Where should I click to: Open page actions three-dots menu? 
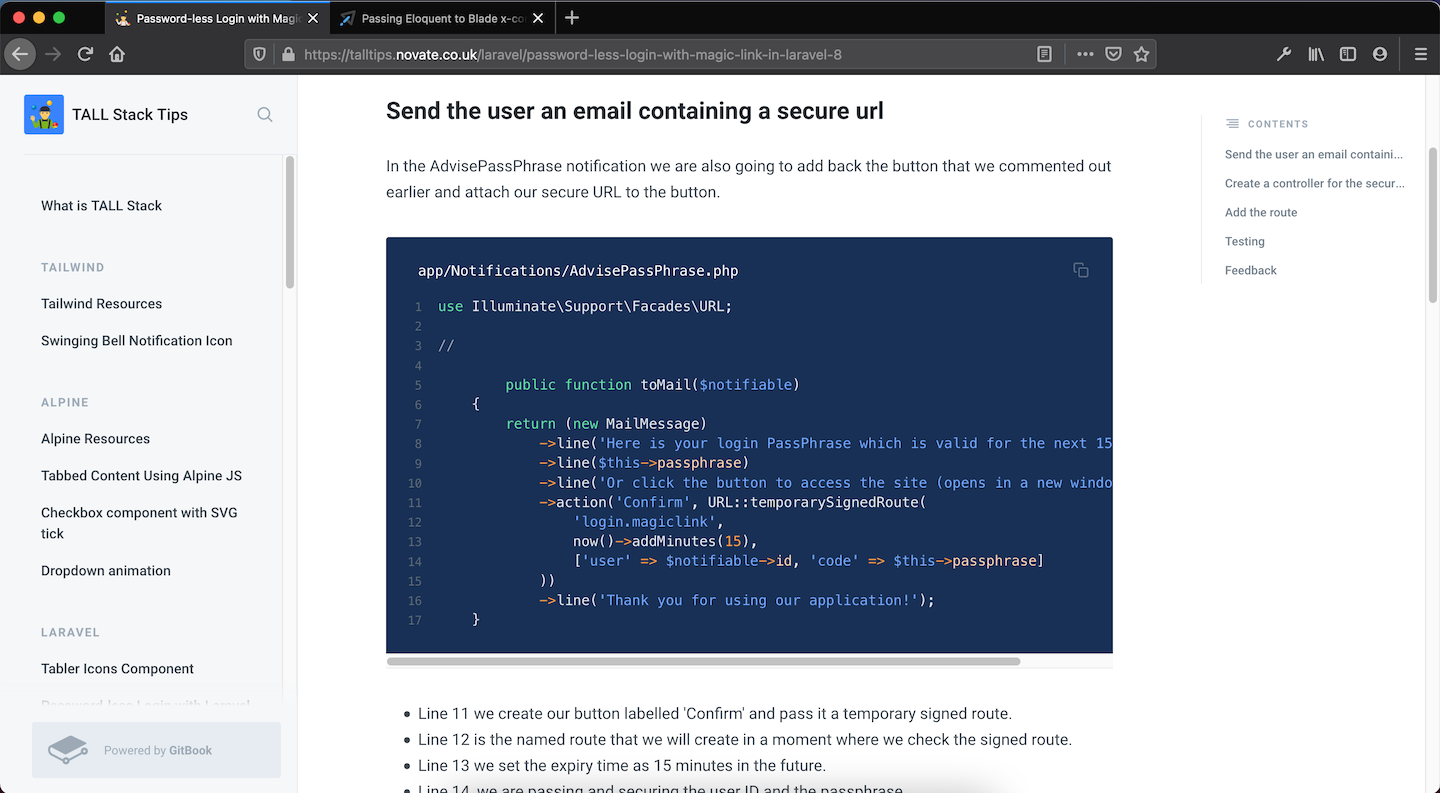coord(1085,54)
